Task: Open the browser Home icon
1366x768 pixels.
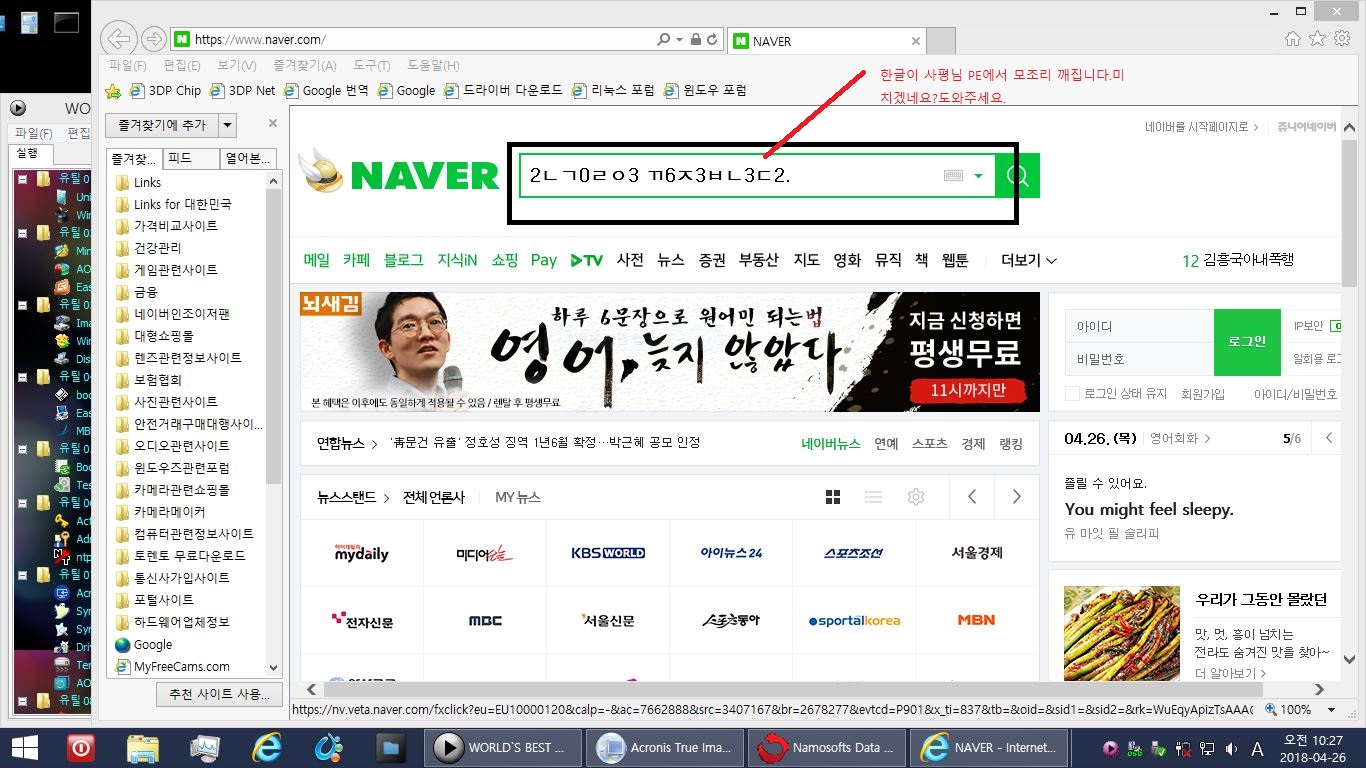Action: point(1293,38)
